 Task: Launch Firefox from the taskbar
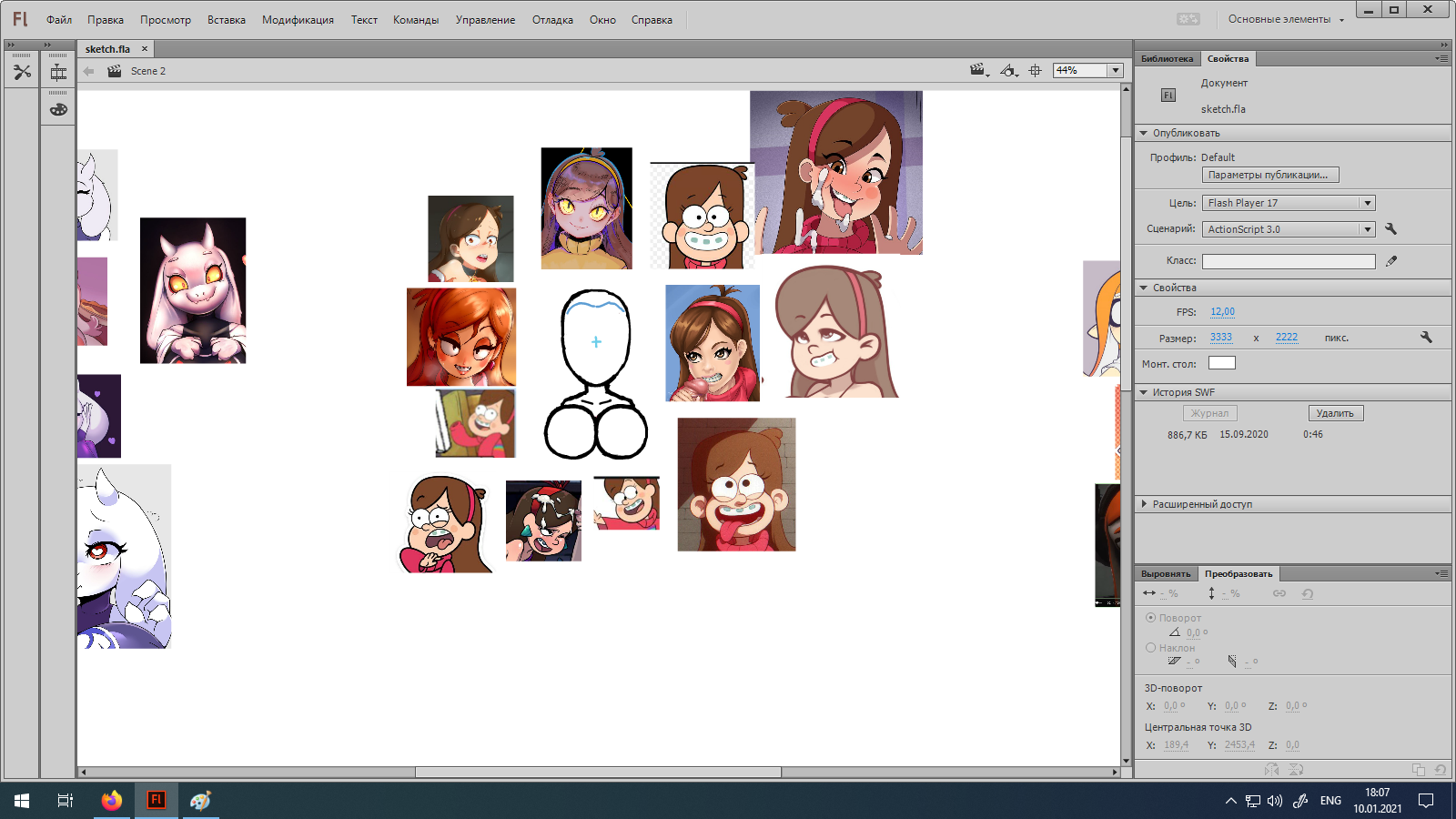111,801
